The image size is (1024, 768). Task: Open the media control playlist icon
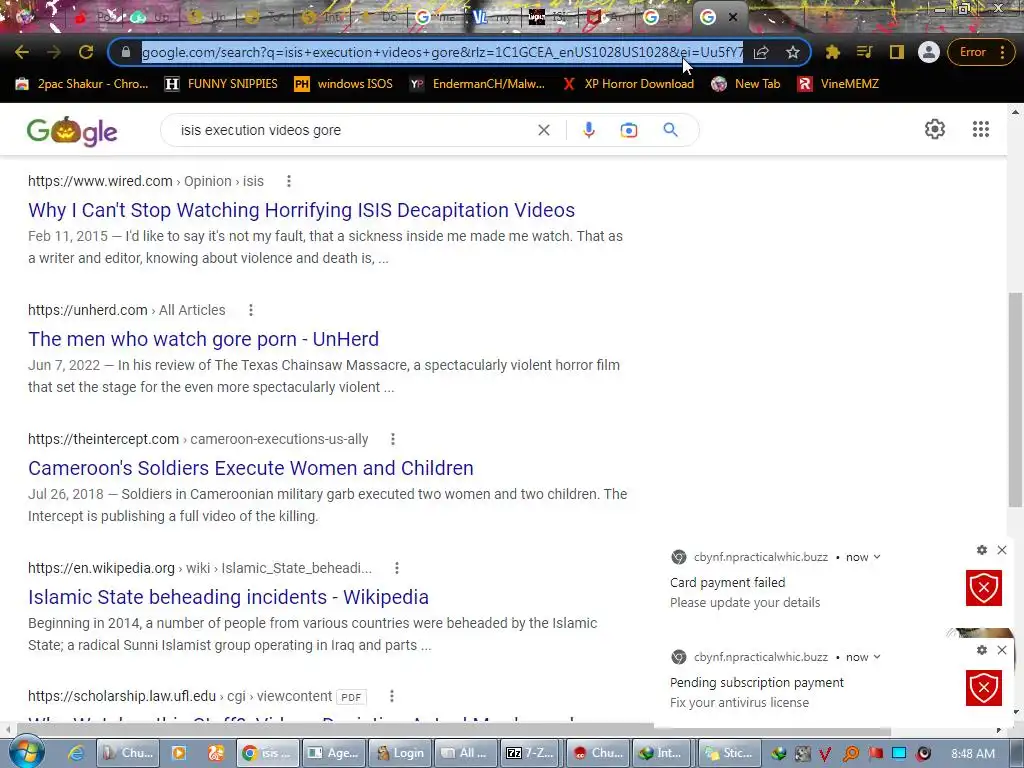coord(864,52)
